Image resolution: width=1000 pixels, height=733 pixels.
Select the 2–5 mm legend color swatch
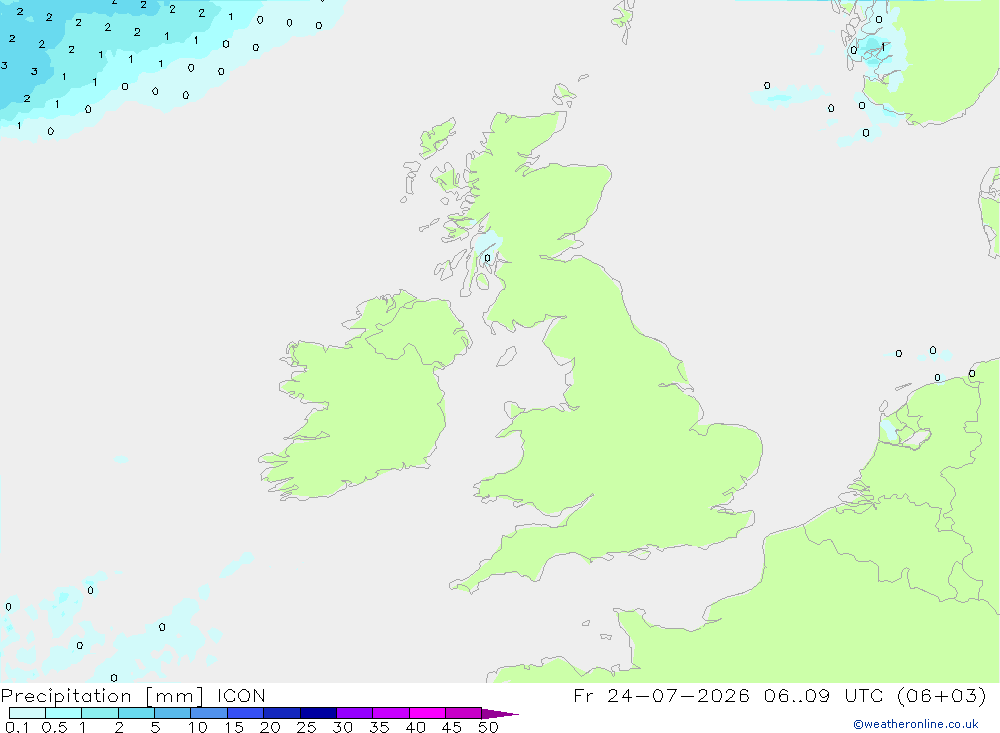(136, 713)
